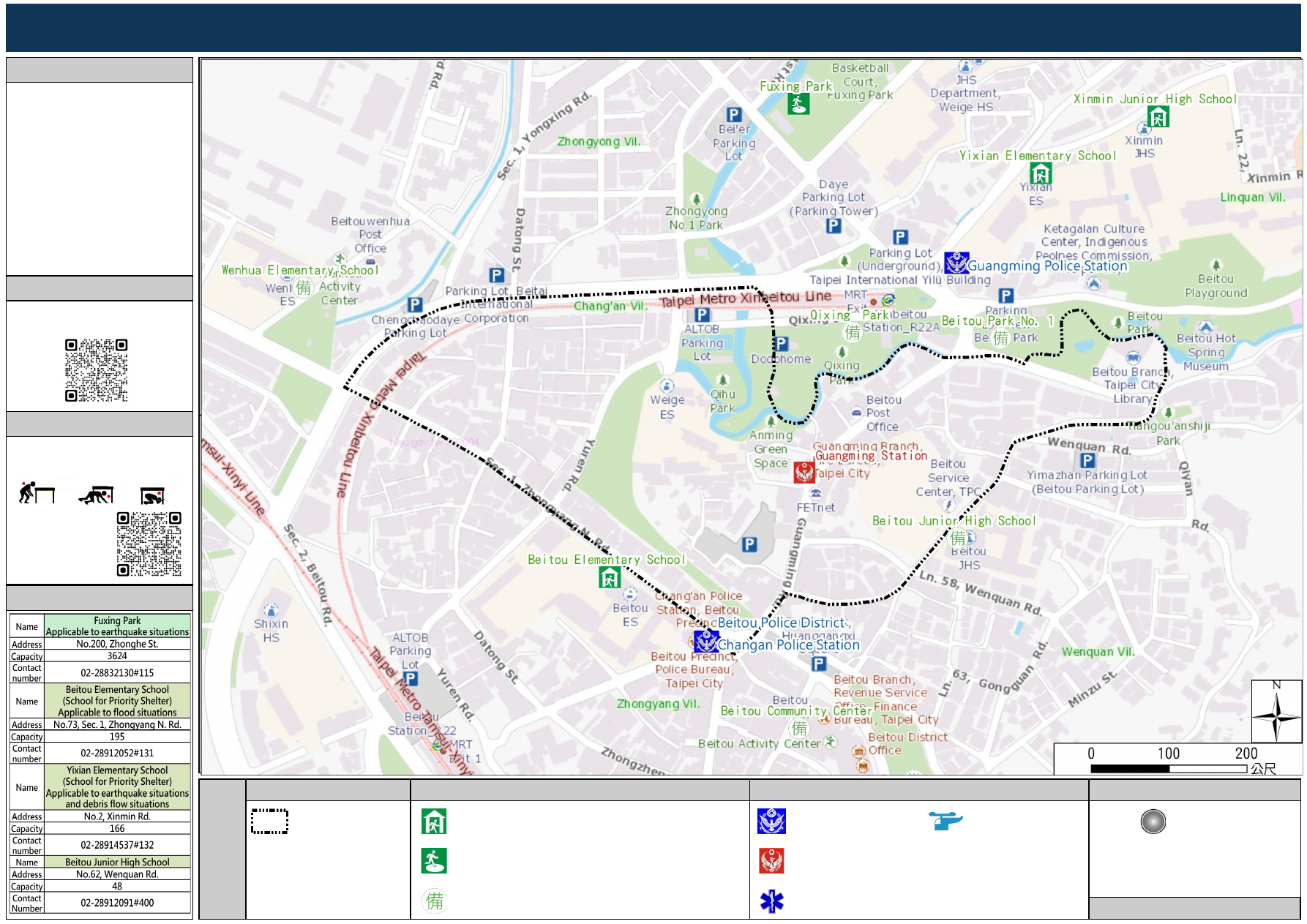The height and width of the screenshot is (924, 1307).
Task: Click the Yimazhan Parking Lot P icon
Action: (x=1088, y=460)
